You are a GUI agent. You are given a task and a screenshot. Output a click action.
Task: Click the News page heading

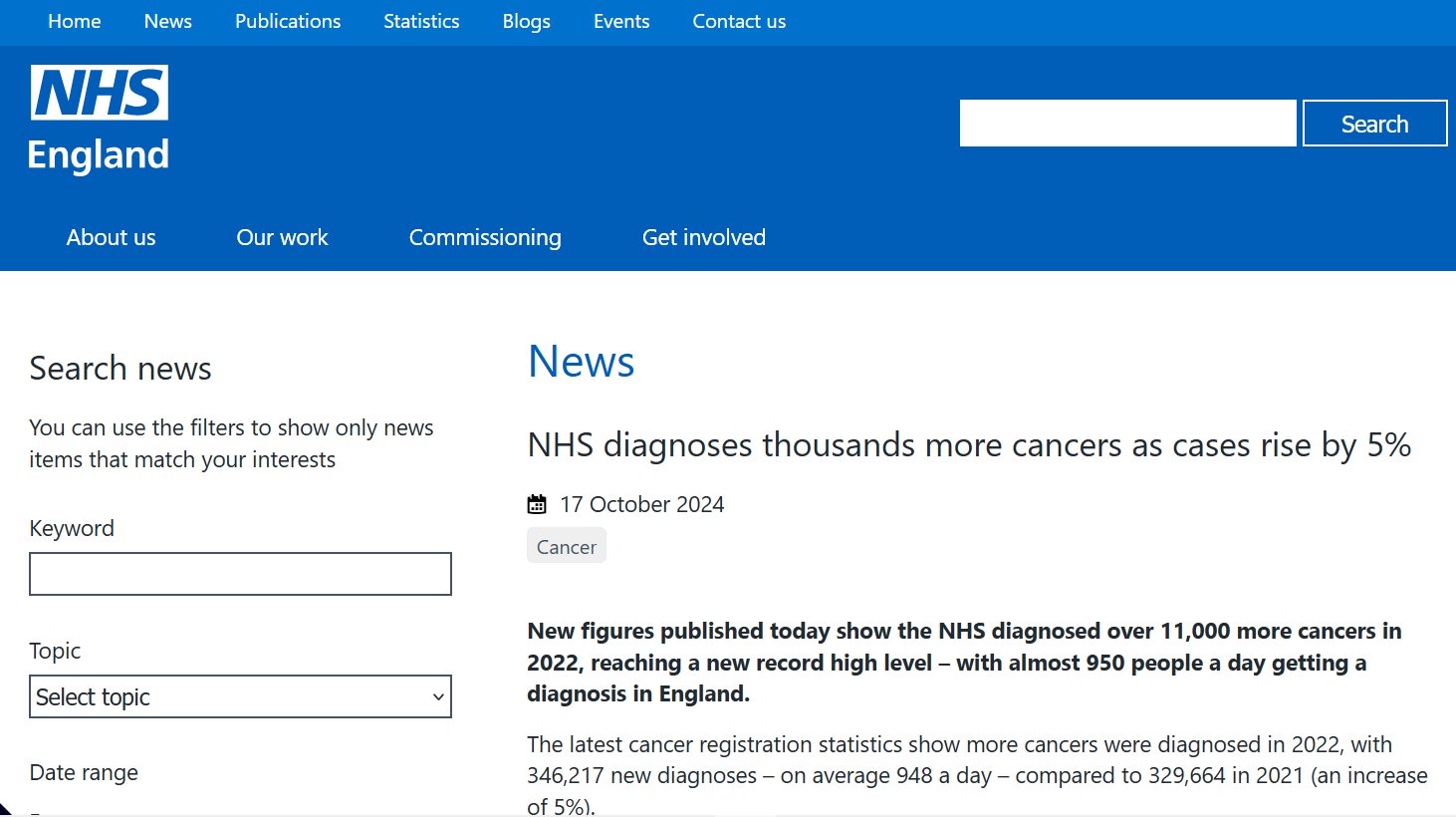(x=581, y=361)
